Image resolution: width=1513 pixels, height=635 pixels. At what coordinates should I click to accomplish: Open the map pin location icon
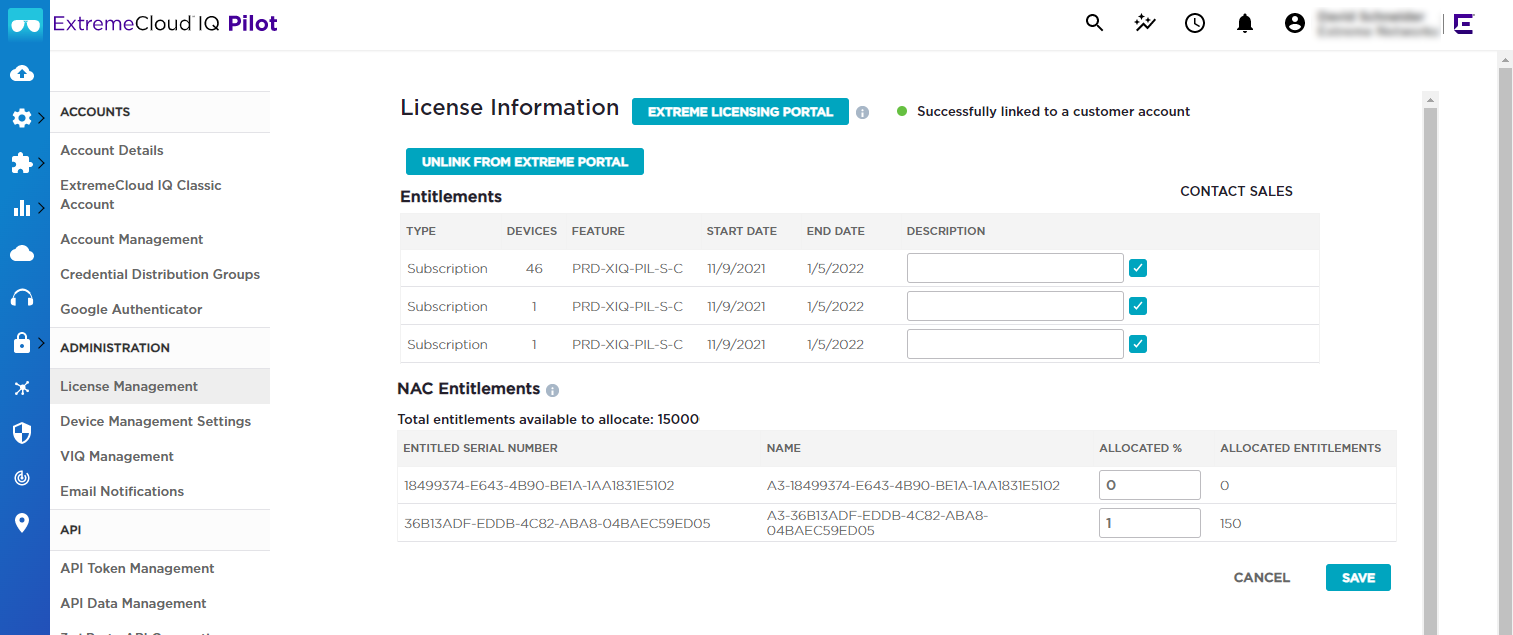(22, 523)
